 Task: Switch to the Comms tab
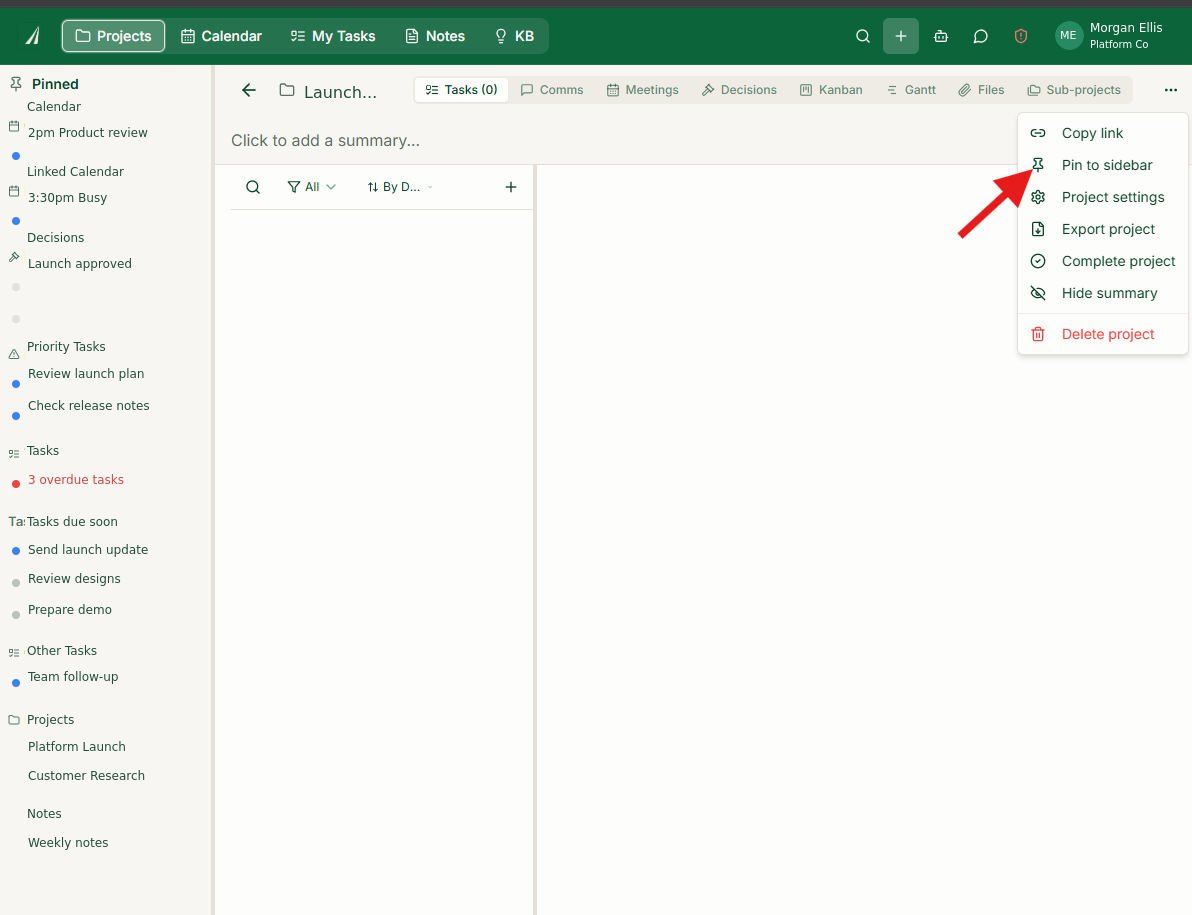click(x=552, y=90)
